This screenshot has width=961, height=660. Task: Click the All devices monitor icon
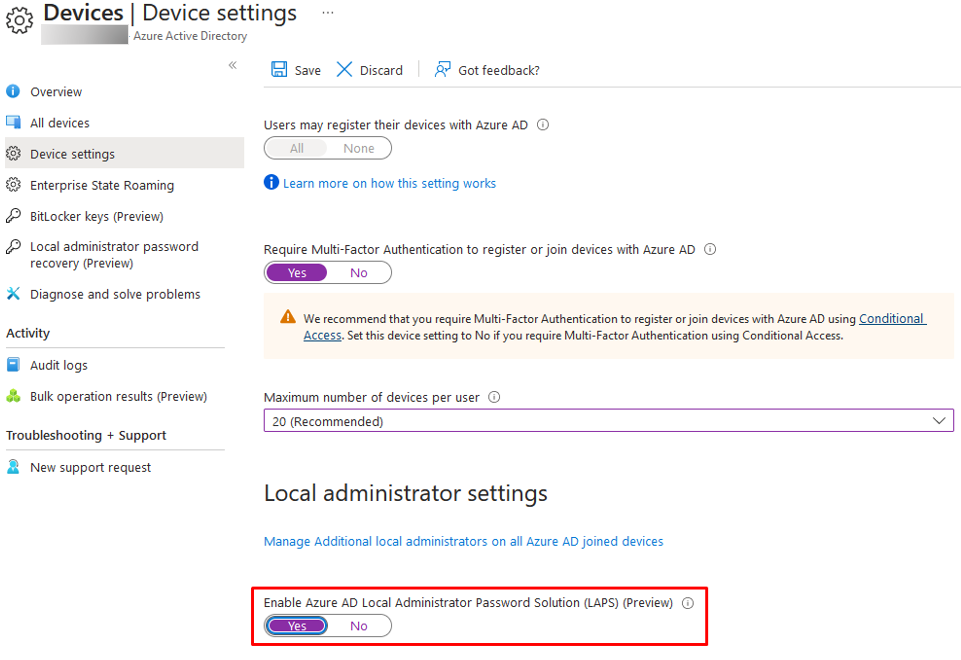13,122
